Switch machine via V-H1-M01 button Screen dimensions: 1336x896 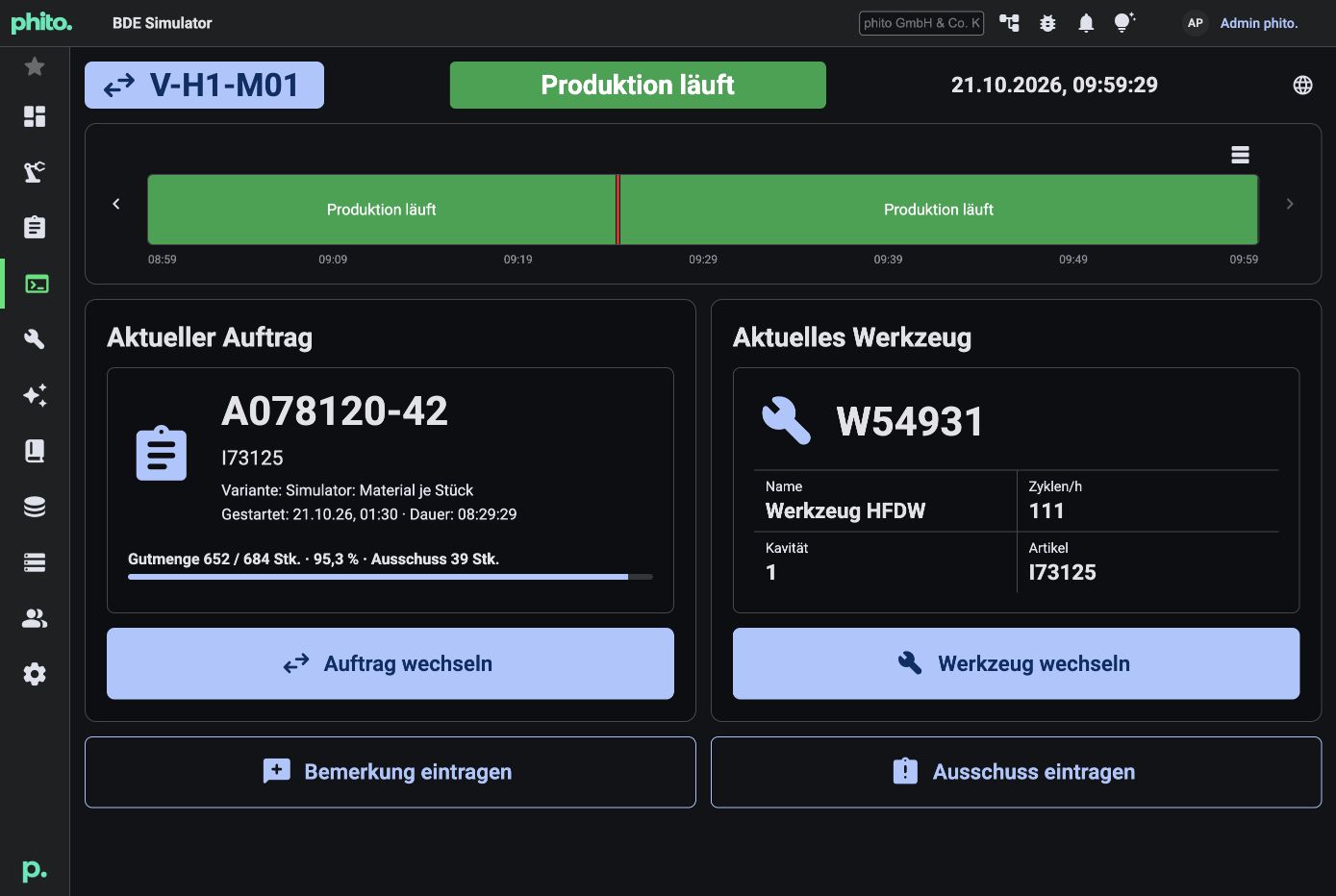(204, 86)
